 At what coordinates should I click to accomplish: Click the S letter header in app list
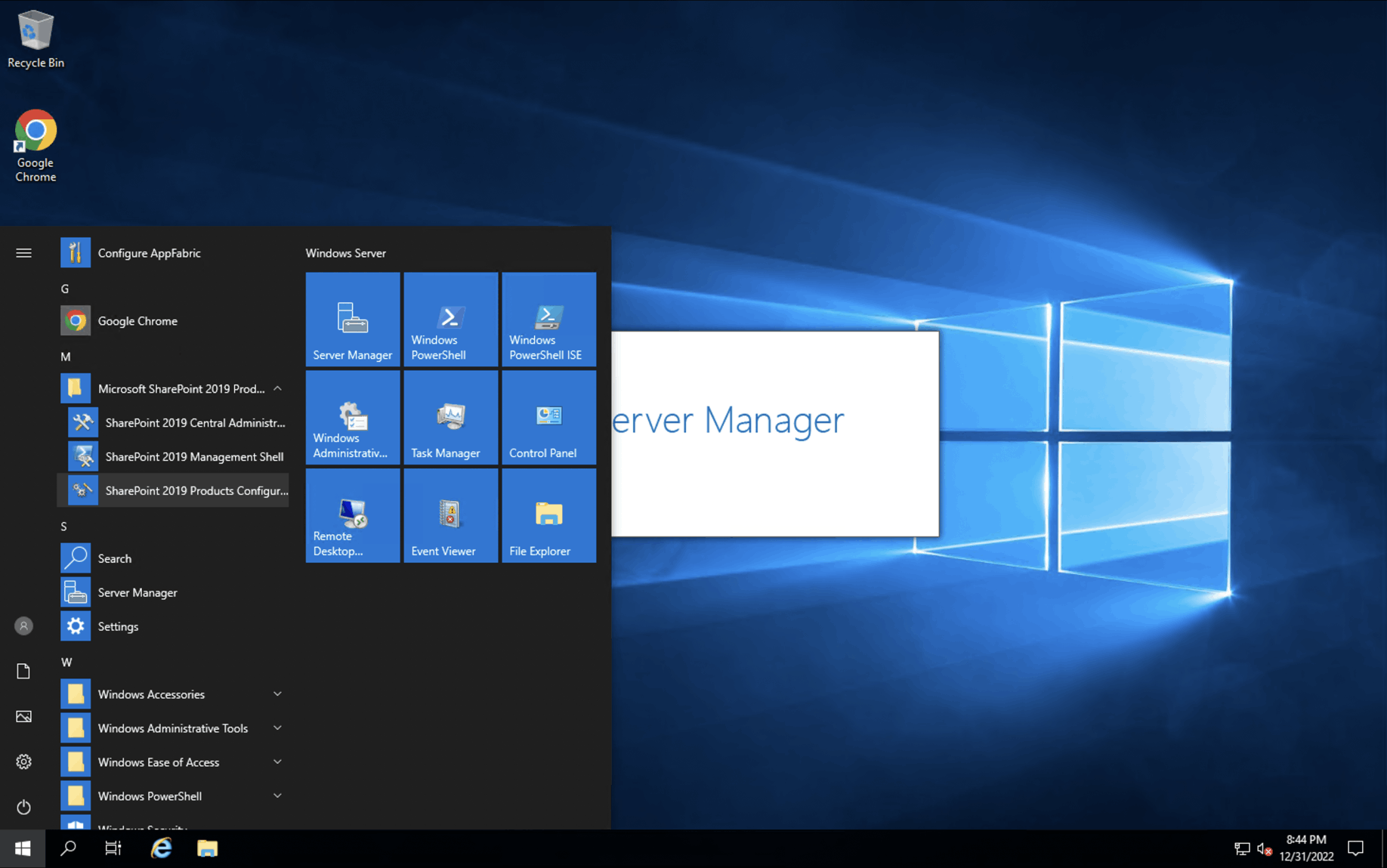[64, 527]
